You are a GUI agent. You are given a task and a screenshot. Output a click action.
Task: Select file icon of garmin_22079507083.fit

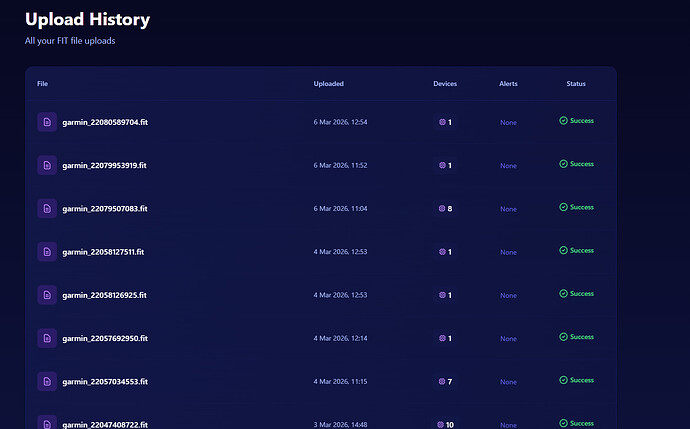point(47,208)
